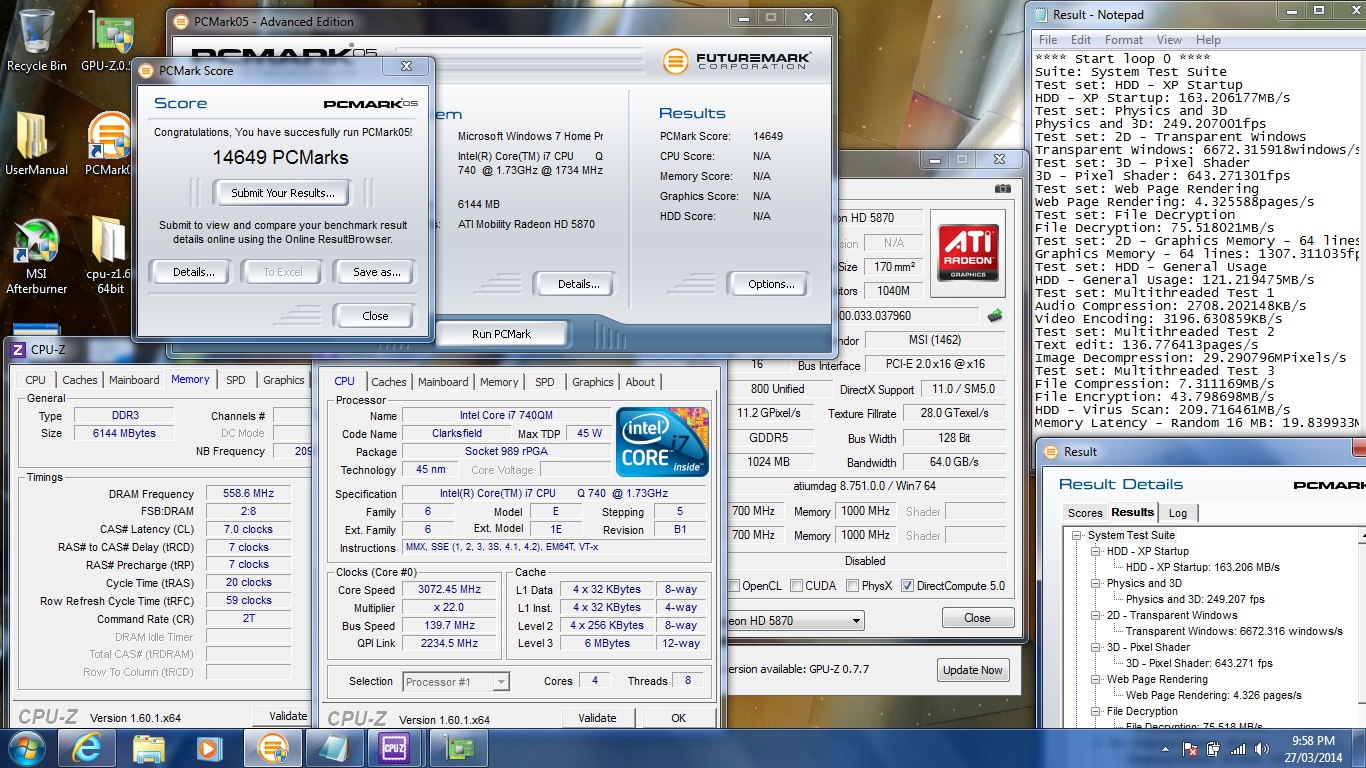Open the network signal tray icon
The image size is (1366, 768).
point(1238,748)
